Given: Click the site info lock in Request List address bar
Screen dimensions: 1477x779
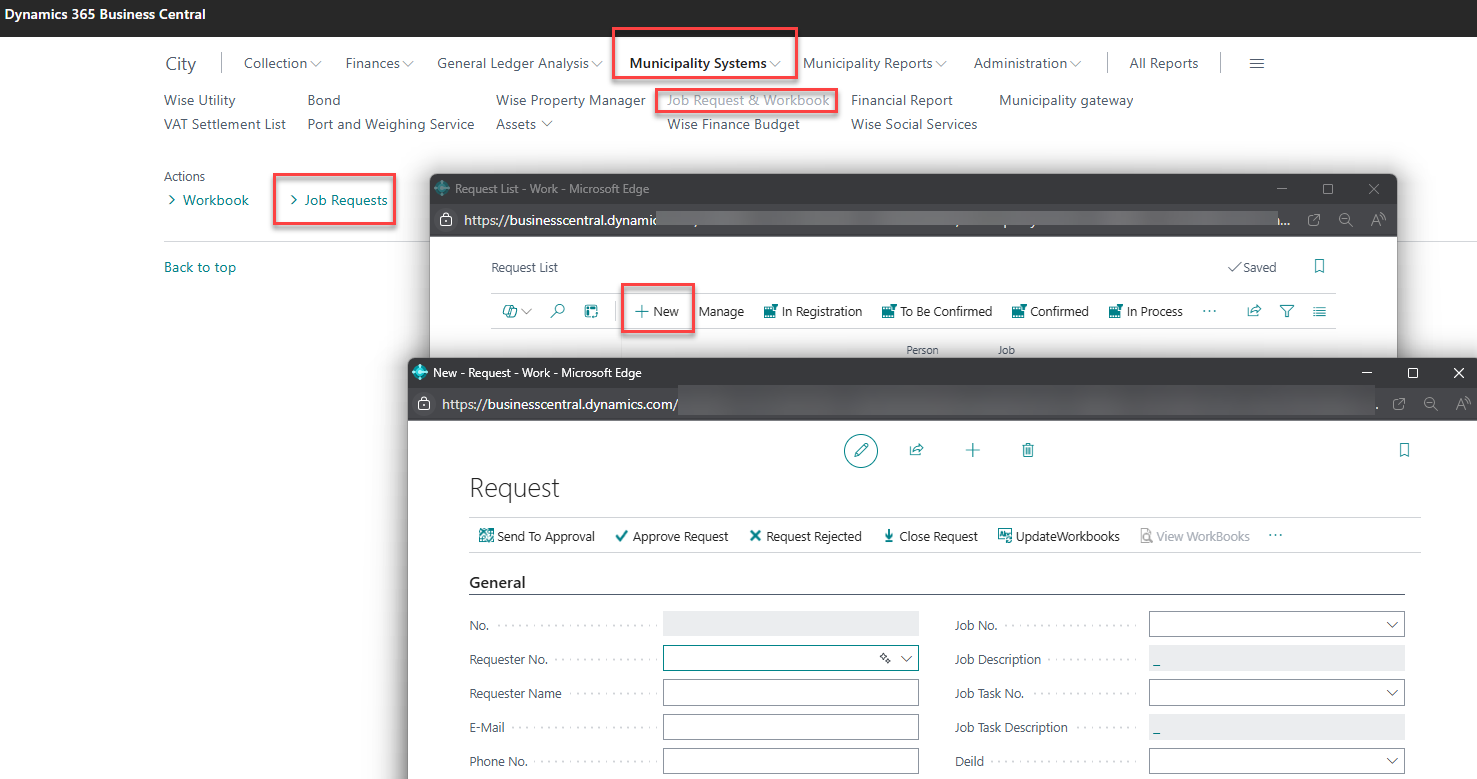Looking at the screenshot, I should coord(446,220).
